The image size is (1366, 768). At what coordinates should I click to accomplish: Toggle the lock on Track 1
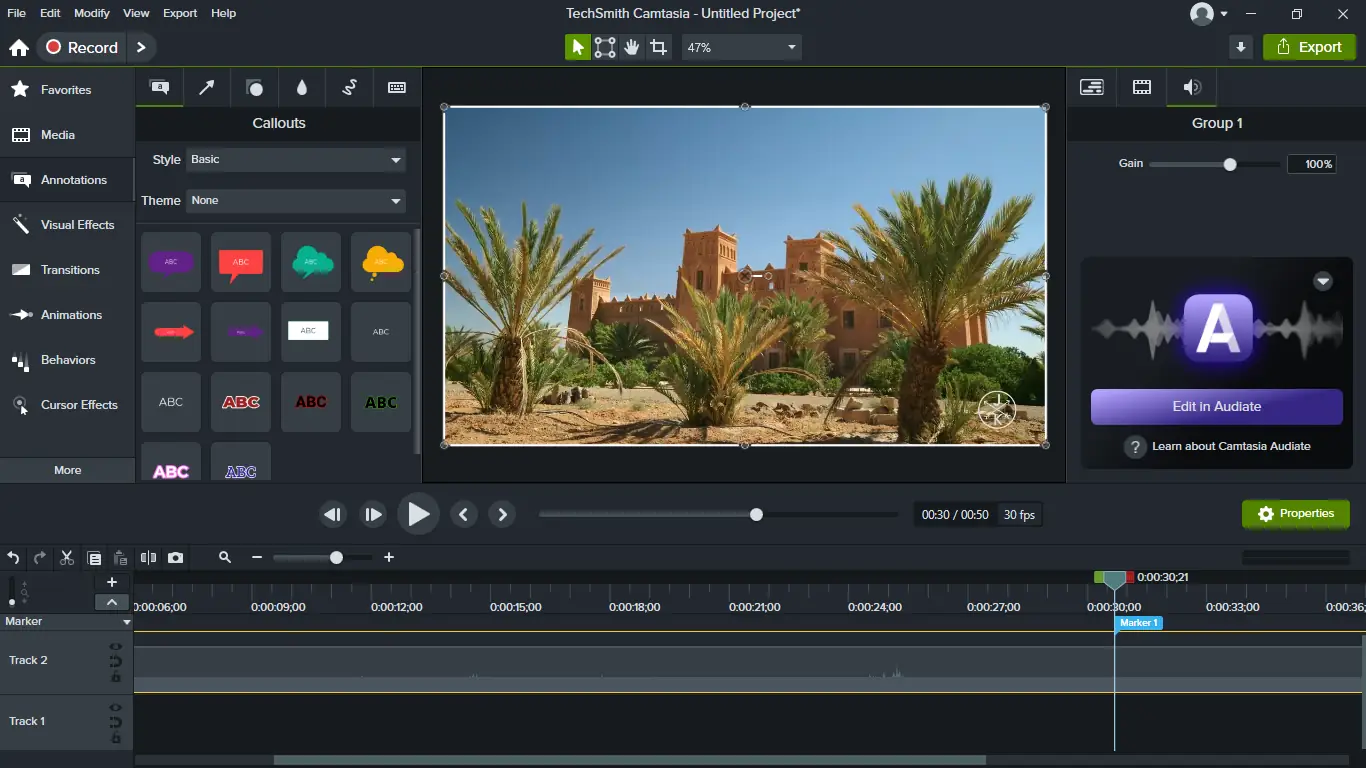click(116, 738)
